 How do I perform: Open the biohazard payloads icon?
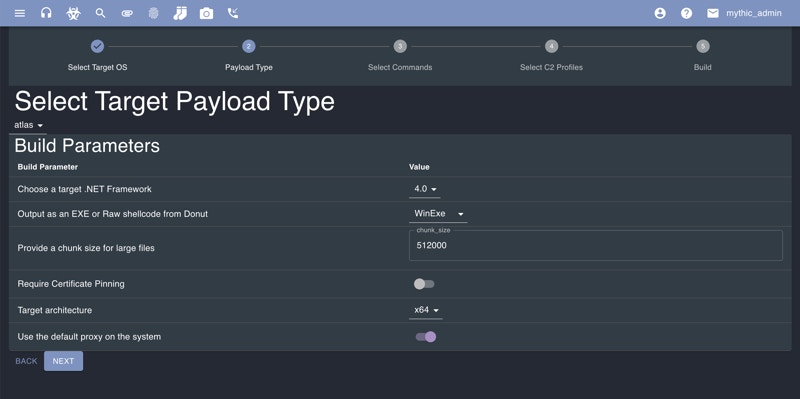pos(73,13)
